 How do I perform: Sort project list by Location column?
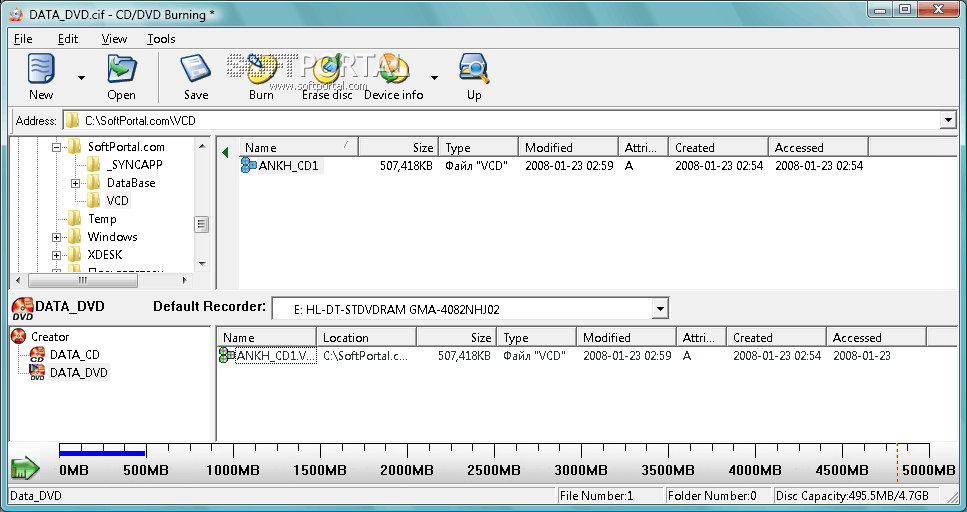(366, 337)
